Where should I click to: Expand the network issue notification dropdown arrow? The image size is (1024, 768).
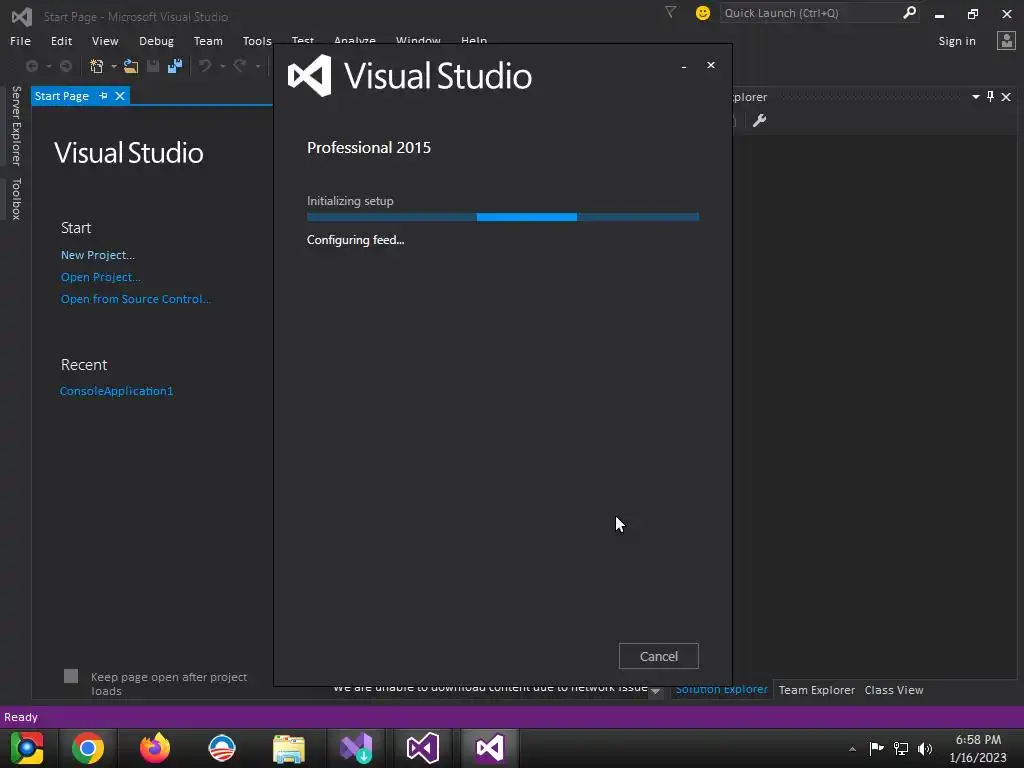pyautogui.click(x=656, y=691)
